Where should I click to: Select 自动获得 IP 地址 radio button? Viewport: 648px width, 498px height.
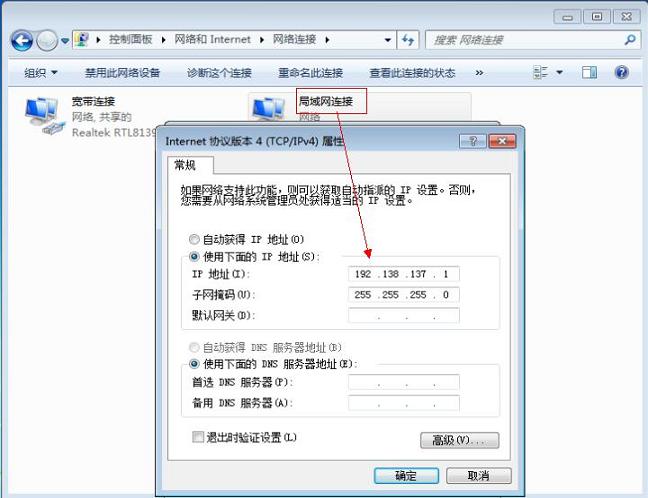coord(194,240)
